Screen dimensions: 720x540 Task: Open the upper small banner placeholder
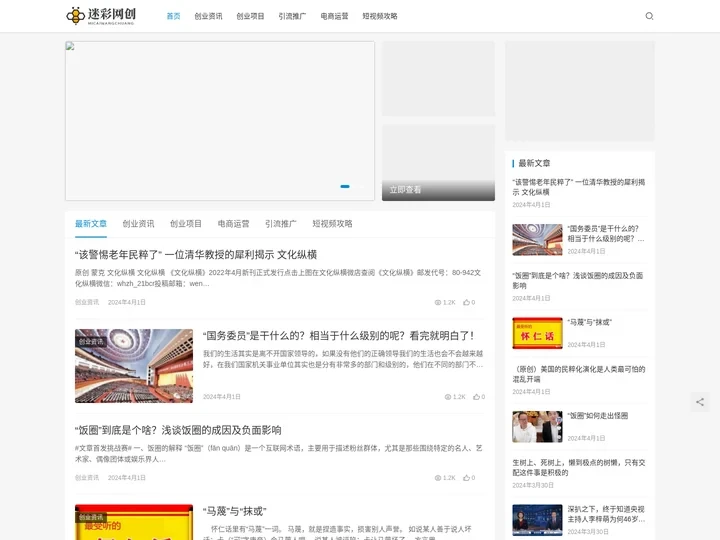click(439, 79)
